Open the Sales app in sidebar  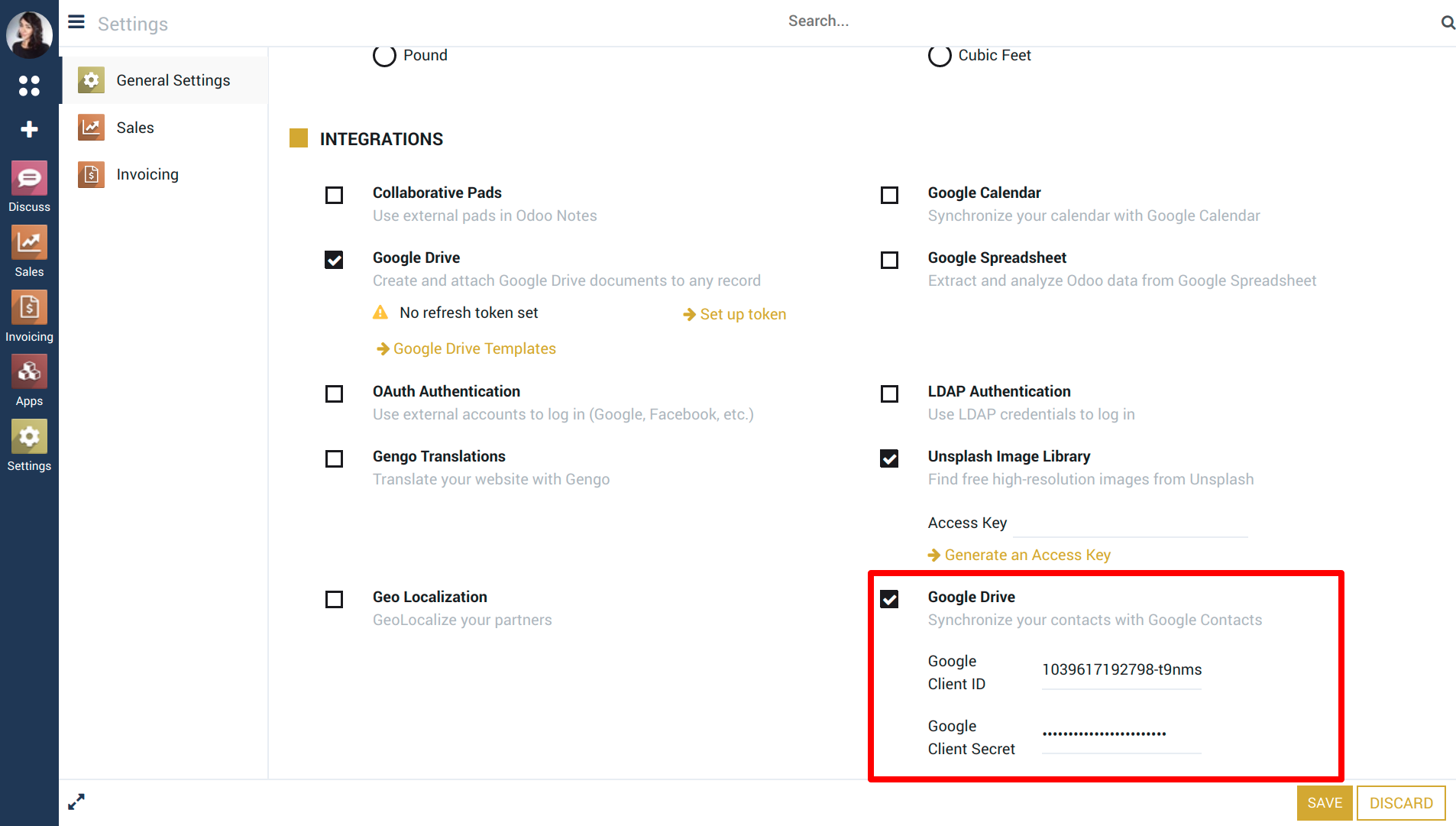click(29, 244)
